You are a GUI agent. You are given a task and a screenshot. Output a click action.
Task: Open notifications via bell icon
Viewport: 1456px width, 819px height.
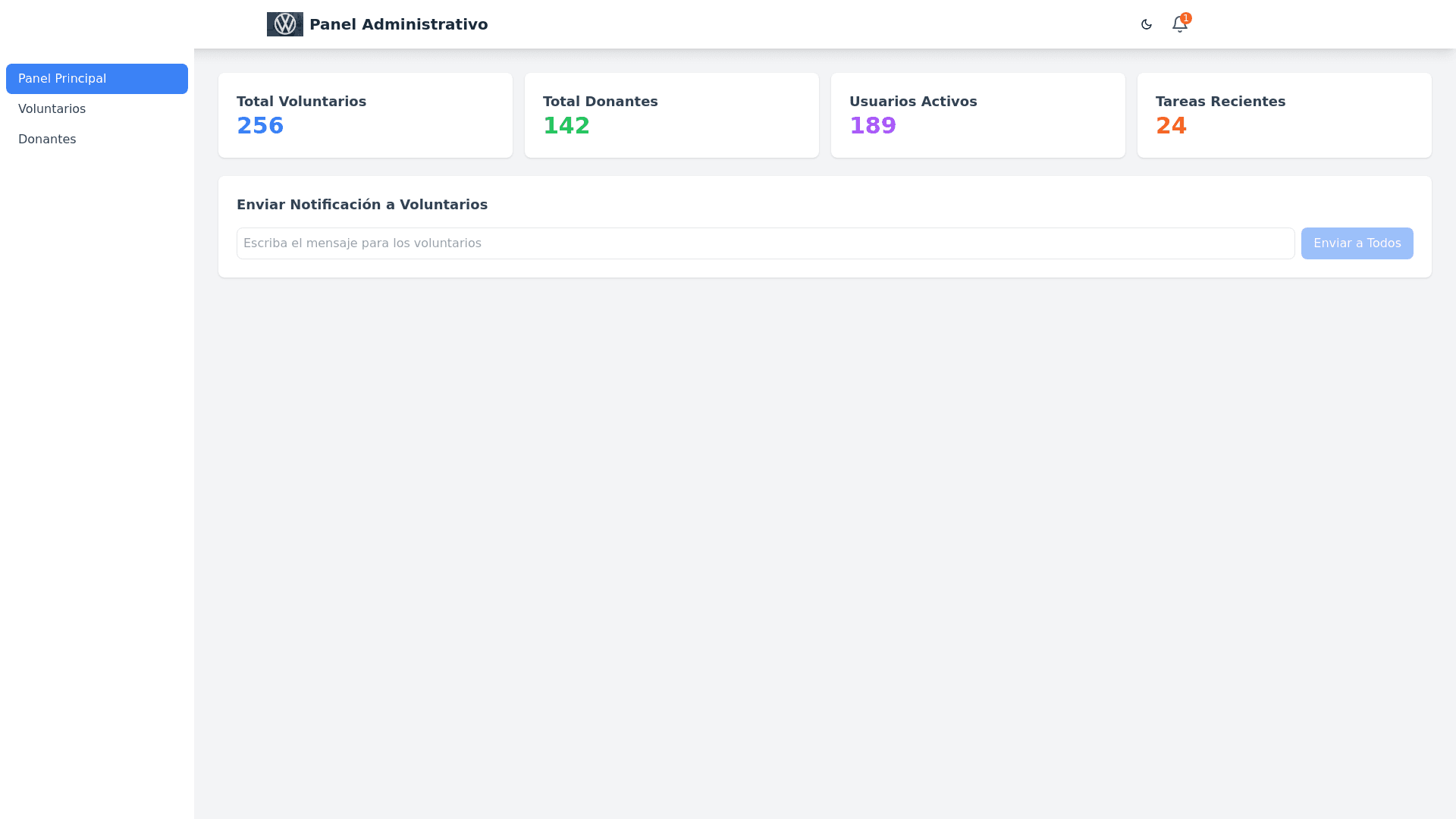click(x=1178, y=25)
